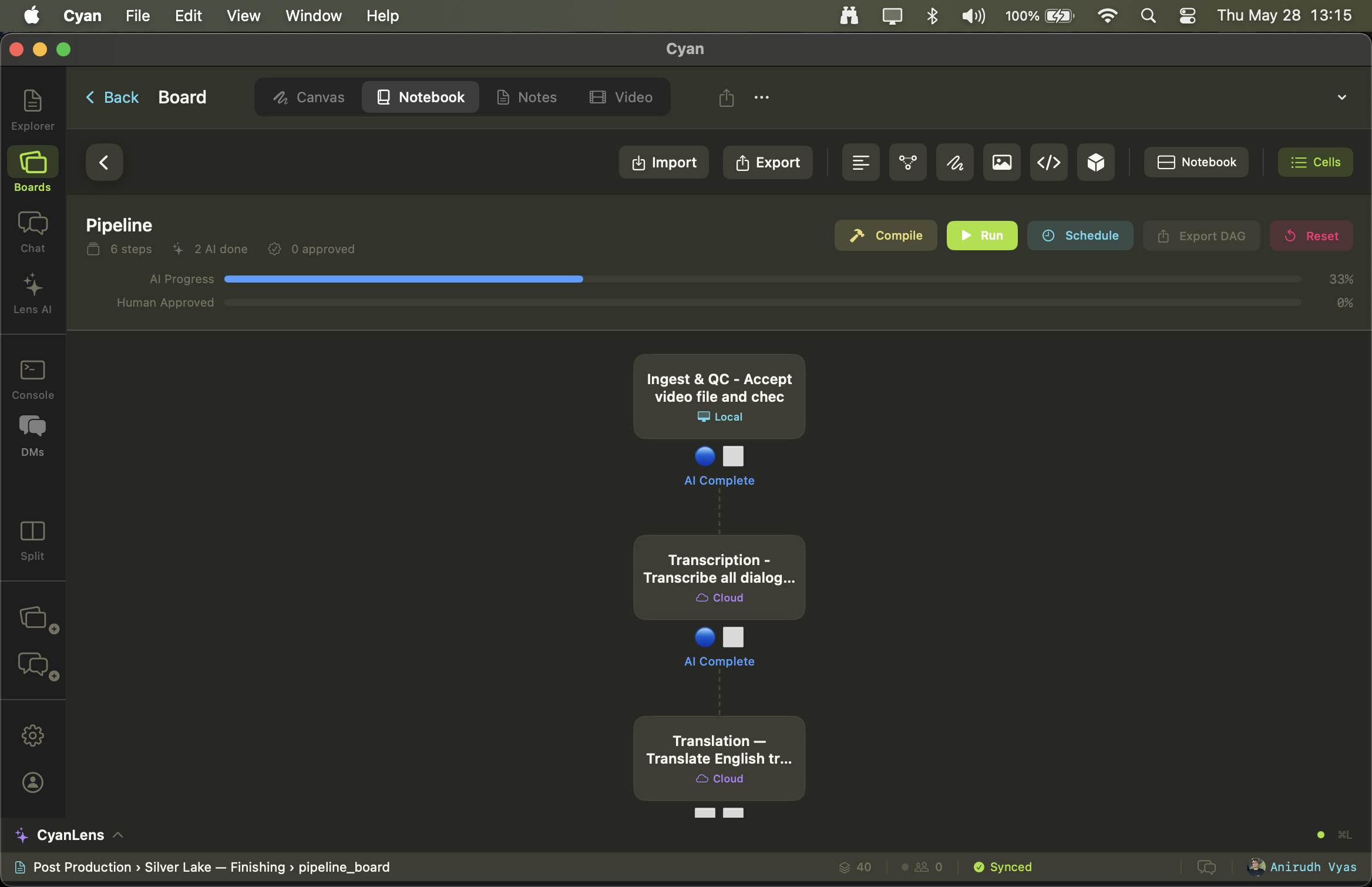Click the Export button
Screen dimensions: 1372x887
[x=768, y=162]
